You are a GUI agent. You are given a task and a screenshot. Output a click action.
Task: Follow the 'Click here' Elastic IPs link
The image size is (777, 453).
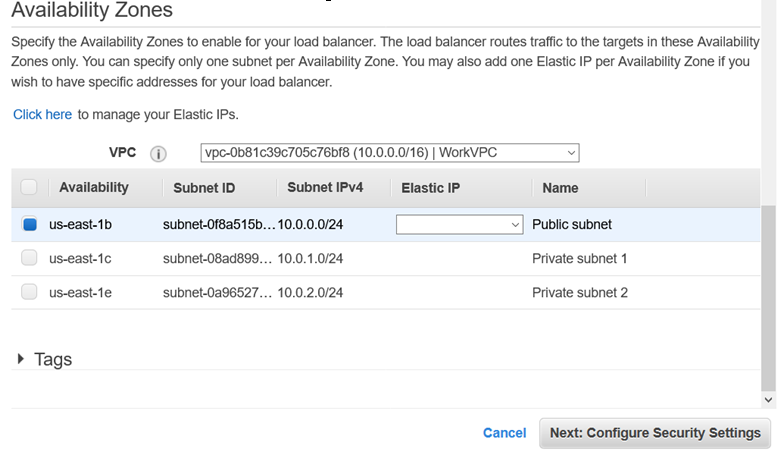(x=42, y=114)
